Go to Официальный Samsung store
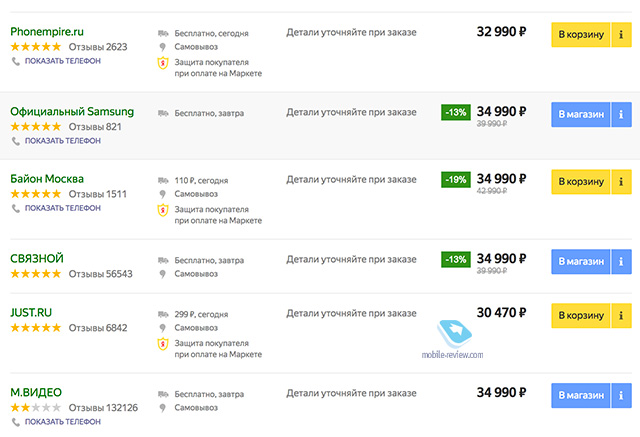640x437 pixels. (x=580, y=114)
